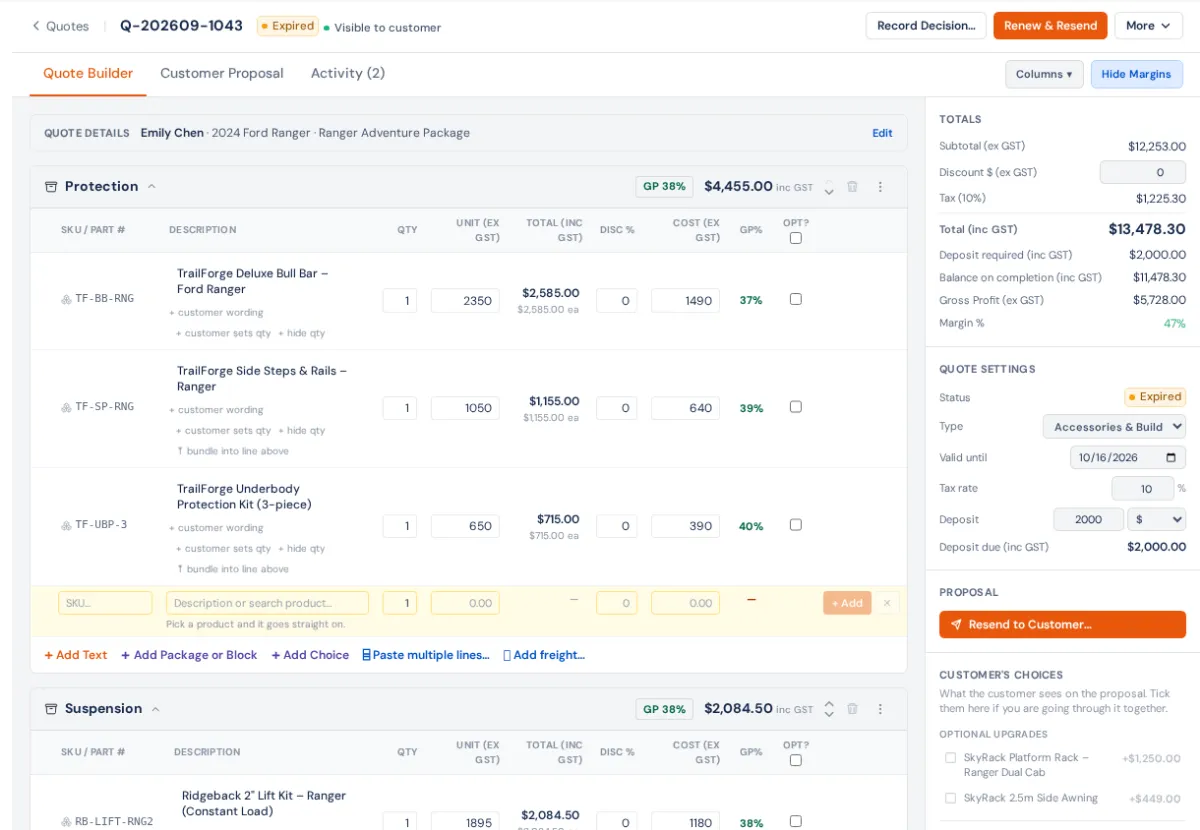The width and height of the screenshot is (1200, 830).
Task: Open the Deposit unit $ dropdown
Action: click(1156, 520)
